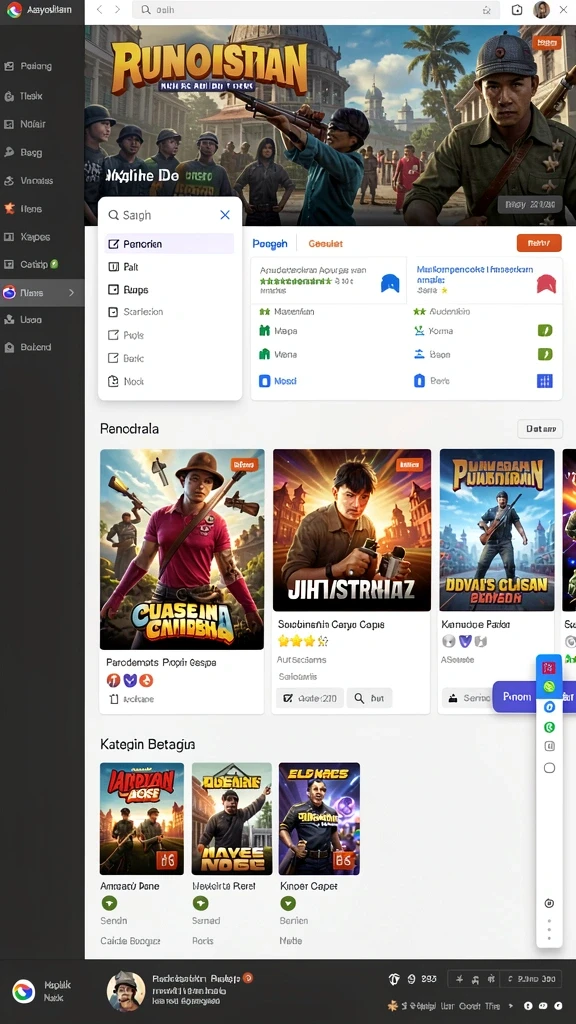
Task: Click the Saigh search box in the popup
Action: click(160, 215)
